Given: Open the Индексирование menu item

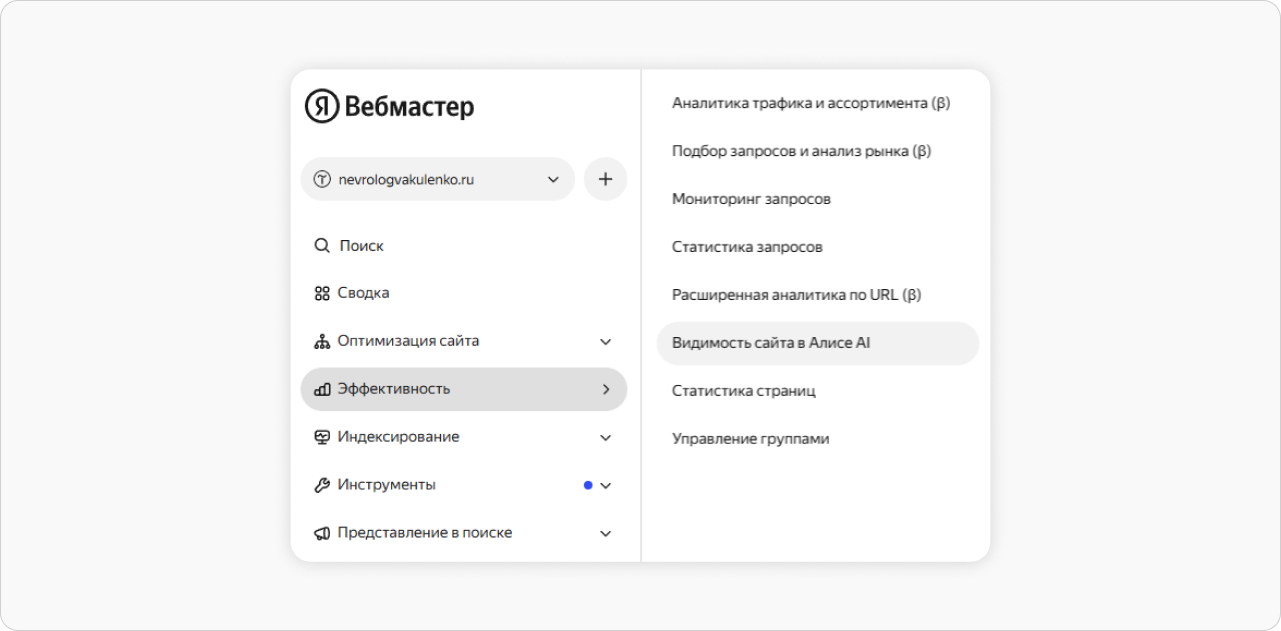Looking at the screenshot, I should [x=464, y=437].
